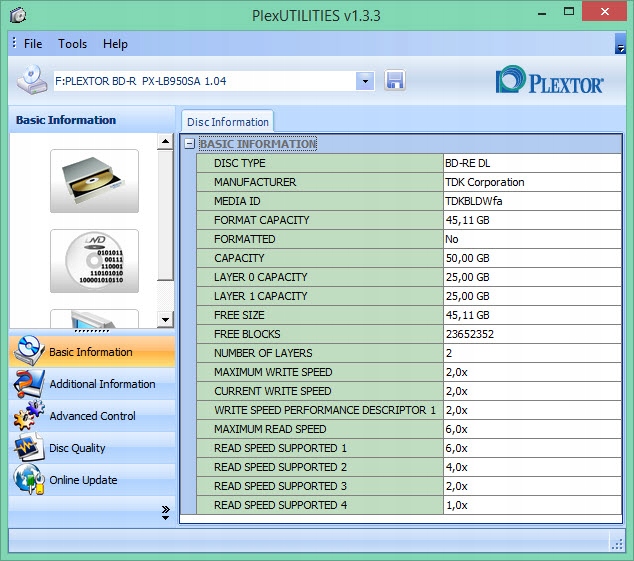Select the READ SPEED SUPPORTED 1 label
Image resolution: width=634 pixels, height=561 pixels.
pos(281,448)
